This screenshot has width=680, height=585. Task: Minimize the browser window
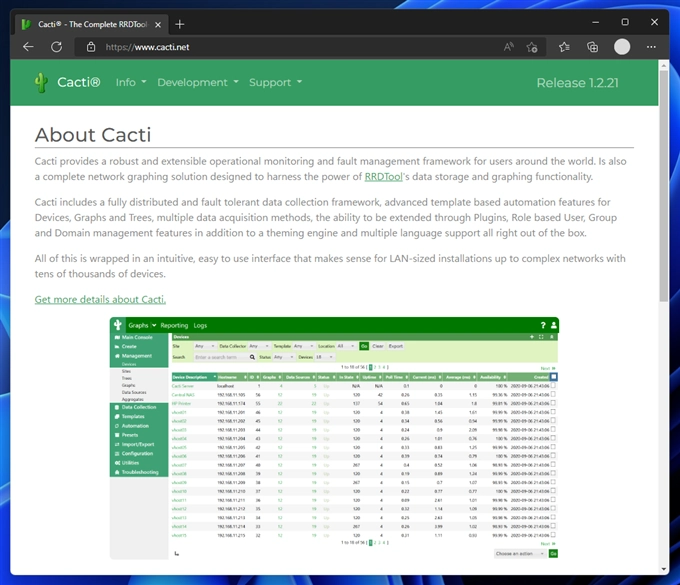point(595,22)
